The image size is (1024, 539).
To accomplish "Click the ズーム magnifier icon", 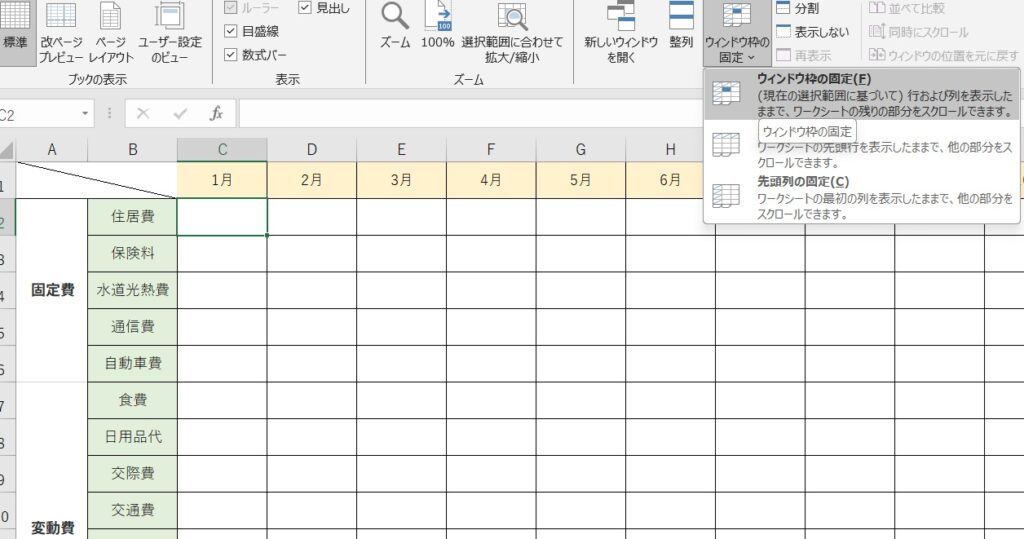I will (395, 17).
